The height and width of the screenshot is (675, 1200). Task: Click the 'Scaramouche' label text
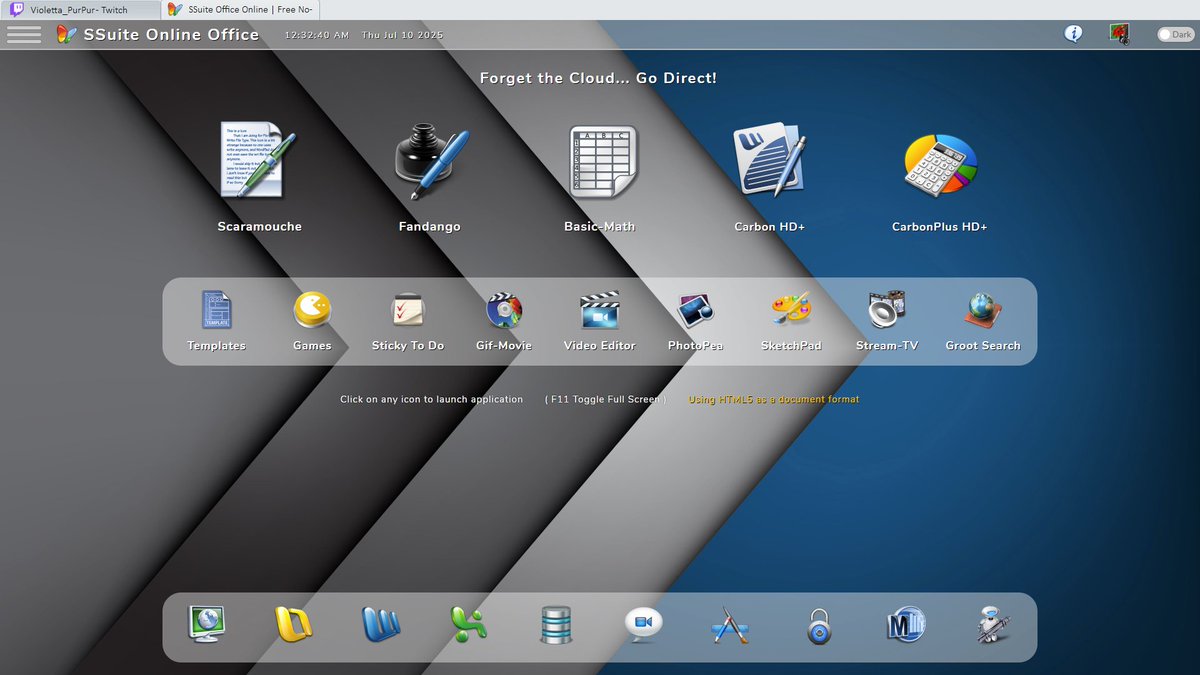(x=259, y=227)
